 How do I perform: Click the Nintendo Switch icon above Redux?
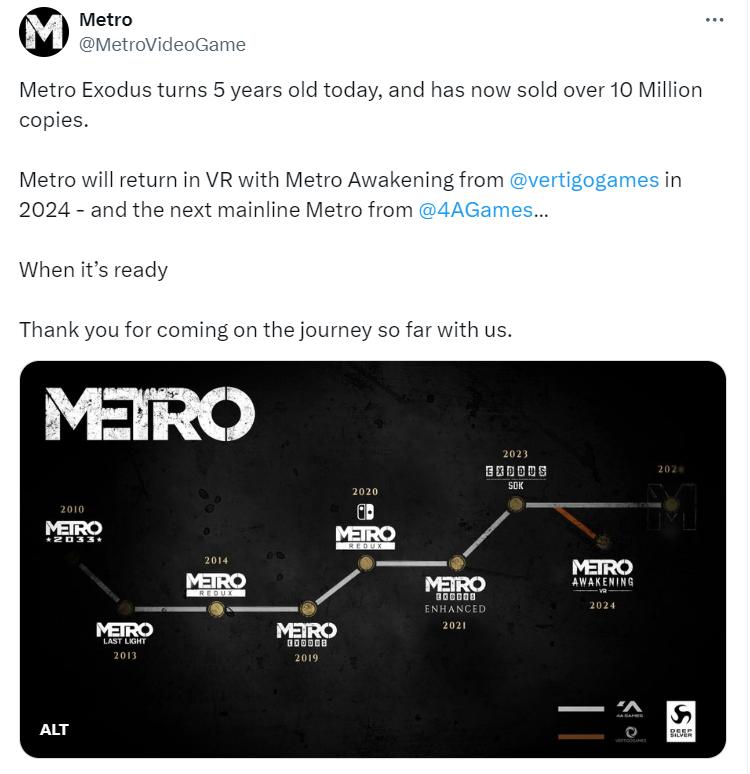click(x=365, y=511)
